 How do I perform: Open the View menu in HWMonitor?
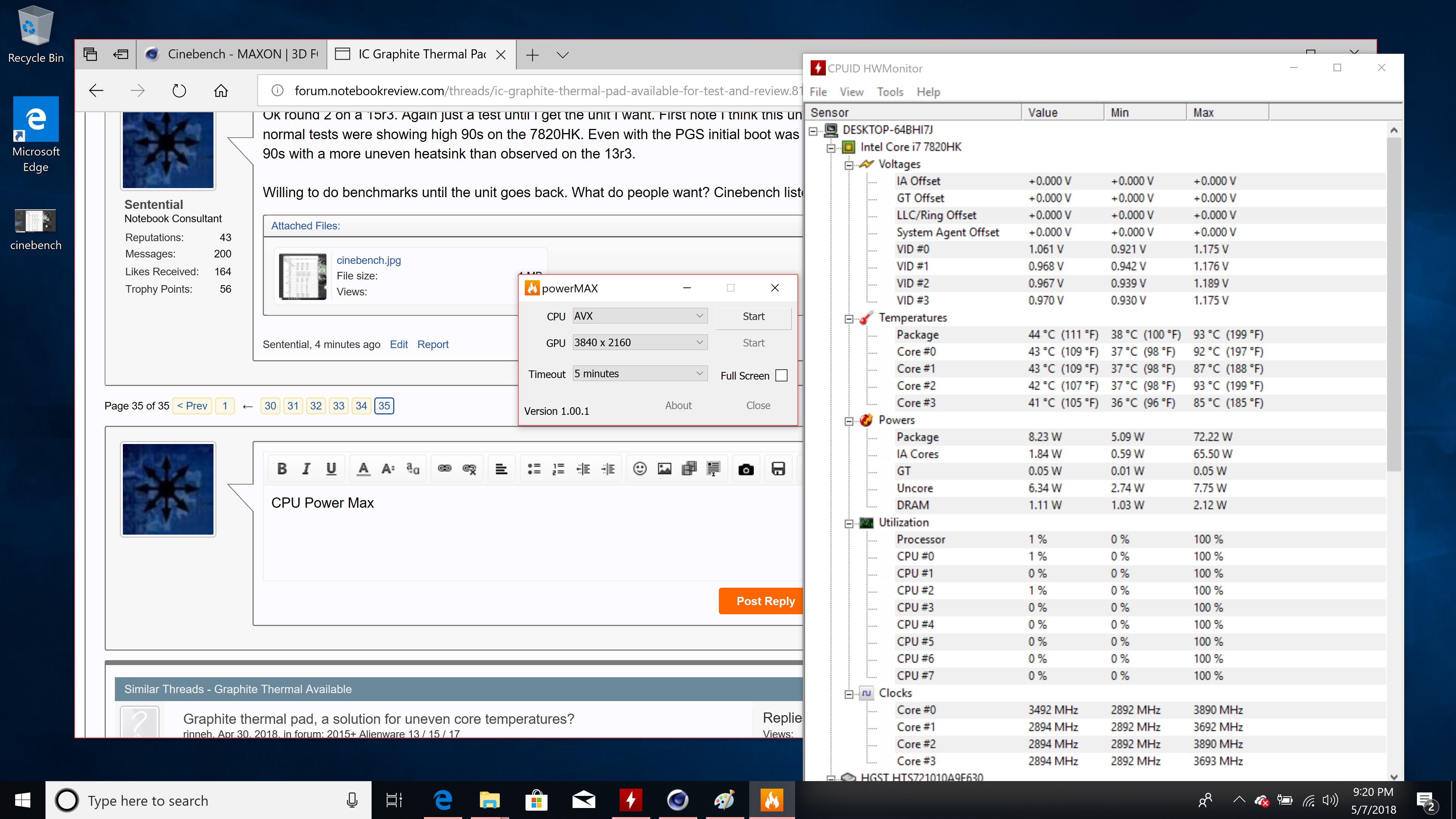[x=851, y=91]
